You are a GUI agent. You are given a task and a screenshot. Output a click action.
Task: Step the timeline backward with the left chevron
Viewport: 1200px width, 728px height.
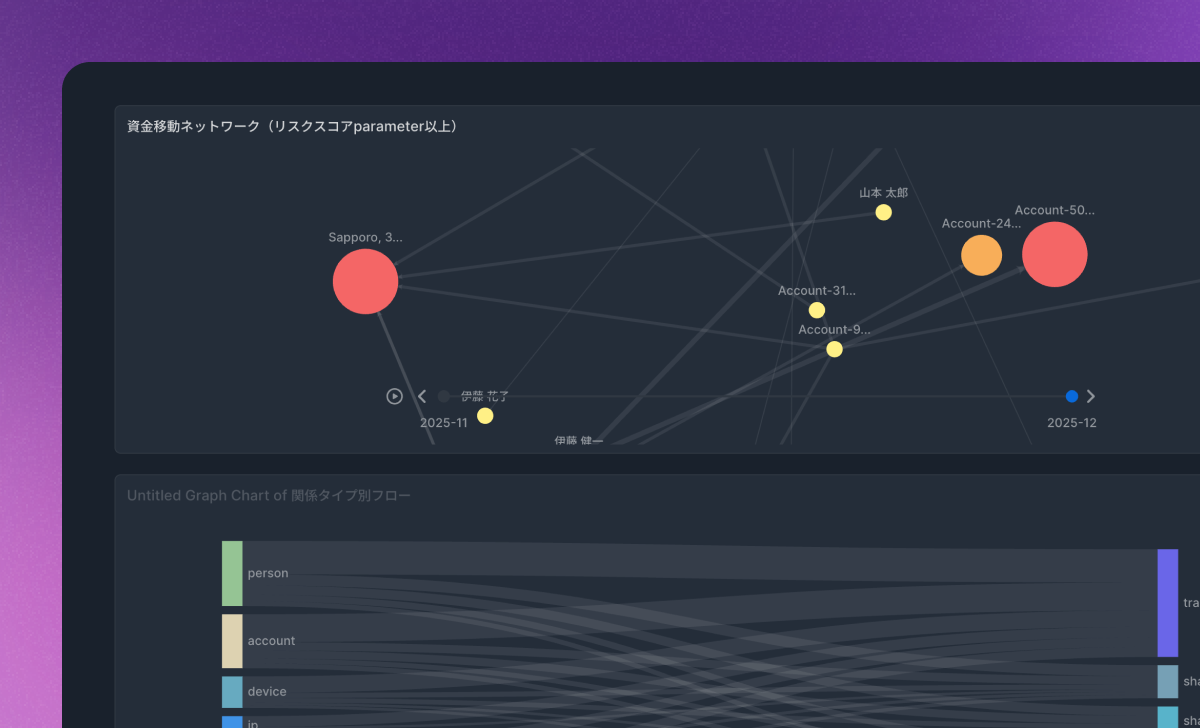pos(421,396)
